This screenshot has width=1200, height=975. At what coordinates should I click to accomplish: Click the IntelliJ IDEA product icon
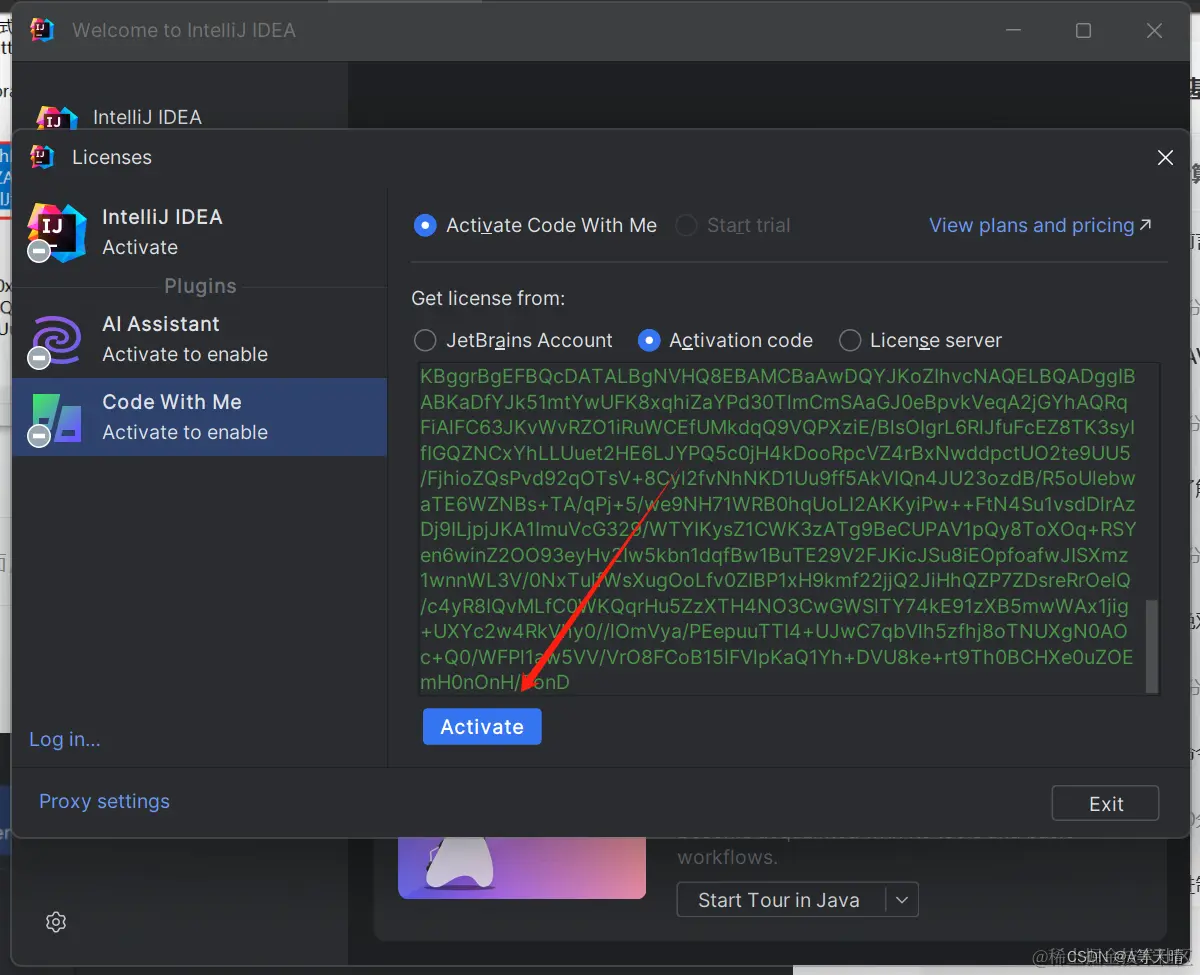[x=56, y=231]
